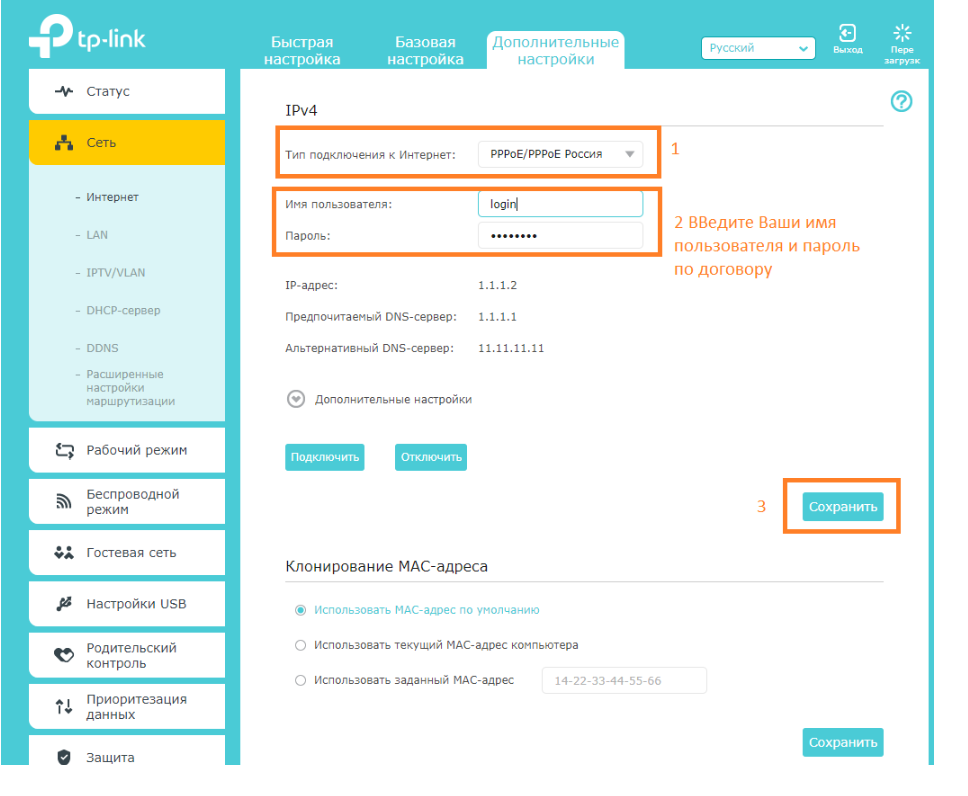Select default MAC address radio option
The width and height of the screenshot is (968, 796).
(300, 610)
